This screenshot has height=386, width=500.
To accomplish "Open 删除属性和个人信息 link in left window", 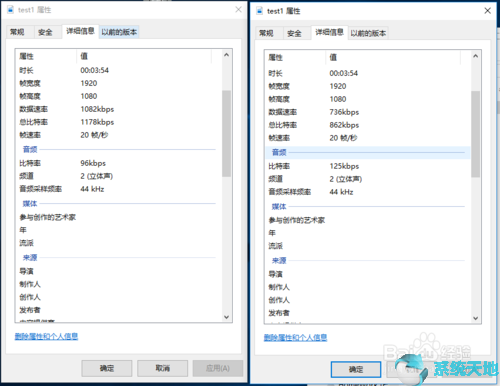I will [x=46, y=336].
